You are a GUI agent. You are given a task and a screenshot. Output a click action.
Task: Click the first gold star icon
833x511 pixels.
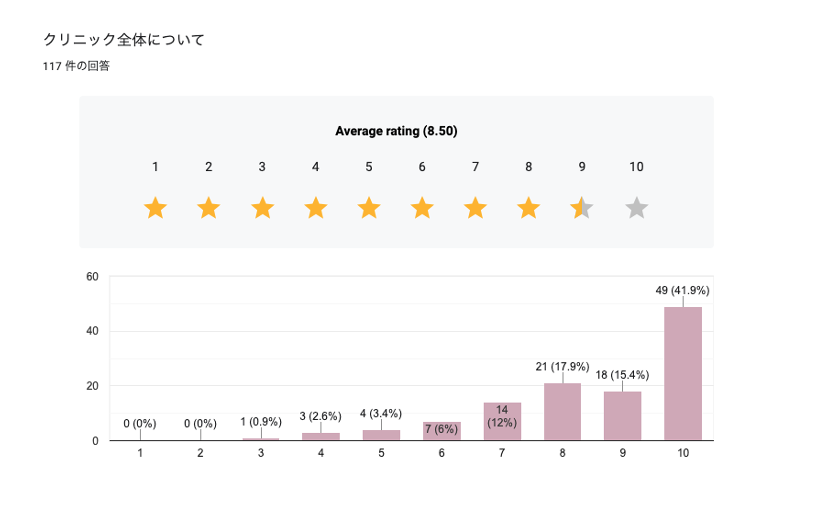tap(155, 208)
